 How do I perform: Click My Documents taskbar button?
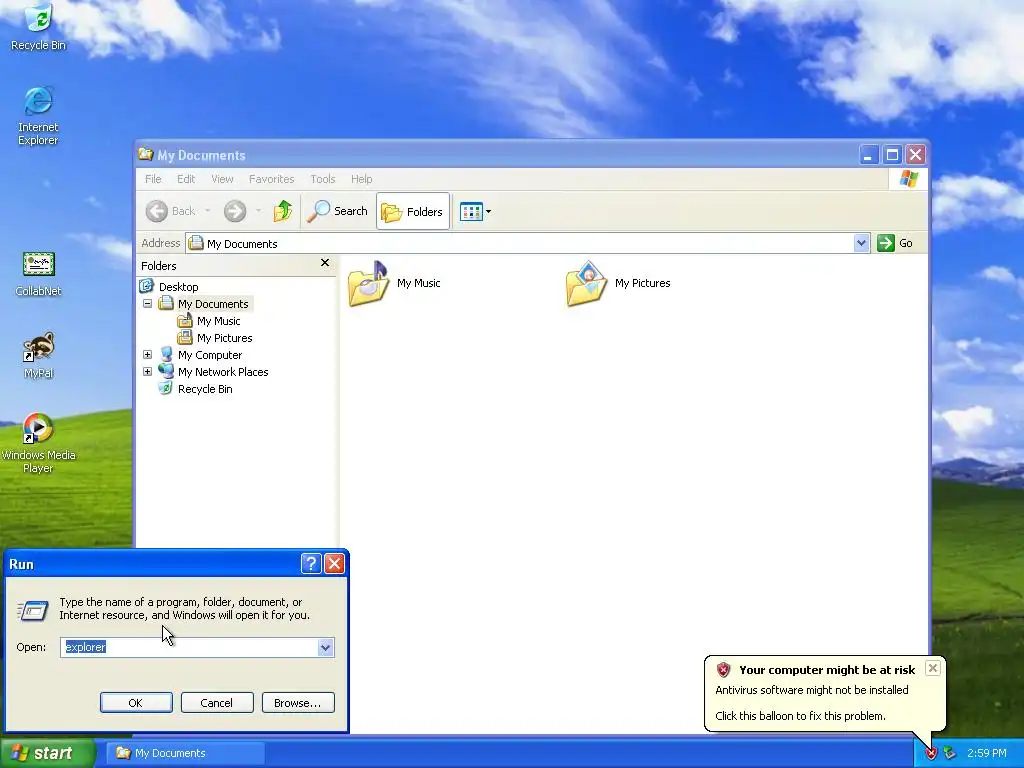coord(185,753)
